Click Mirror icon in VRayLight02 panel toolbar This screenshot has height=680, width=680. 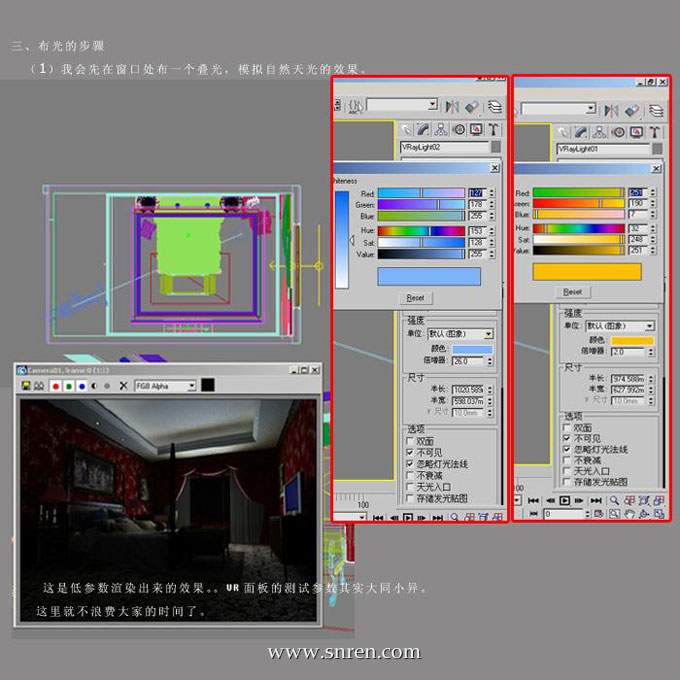(x=452, y=106)
